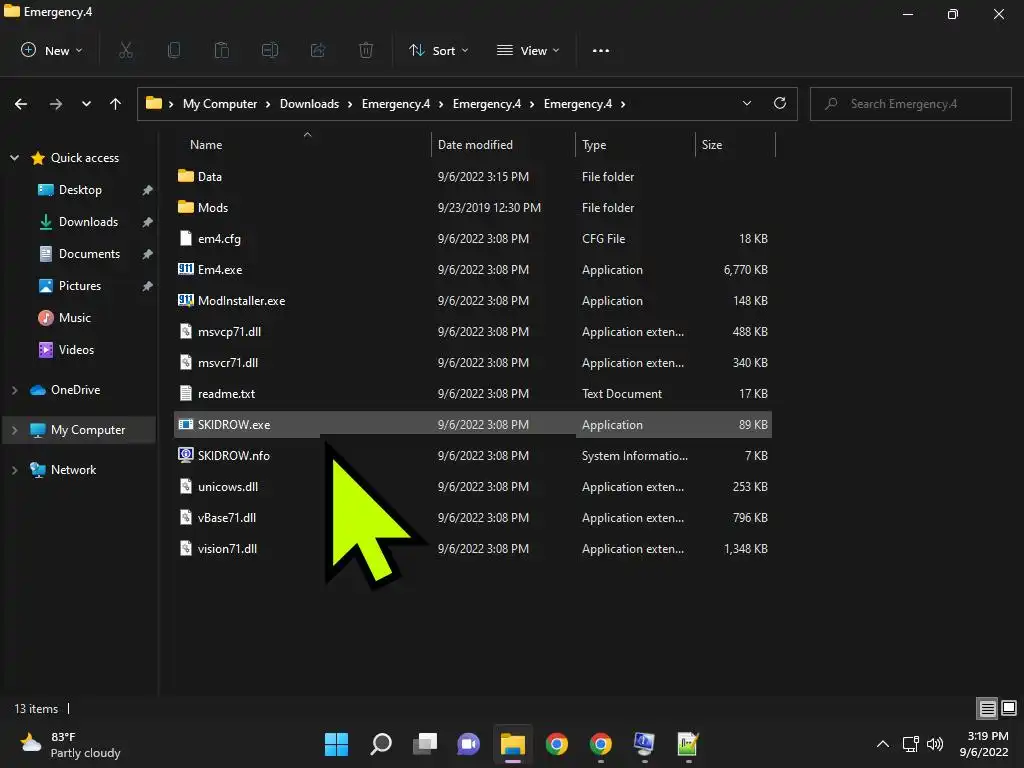Select the readme.txt file

tap(226, 394)
